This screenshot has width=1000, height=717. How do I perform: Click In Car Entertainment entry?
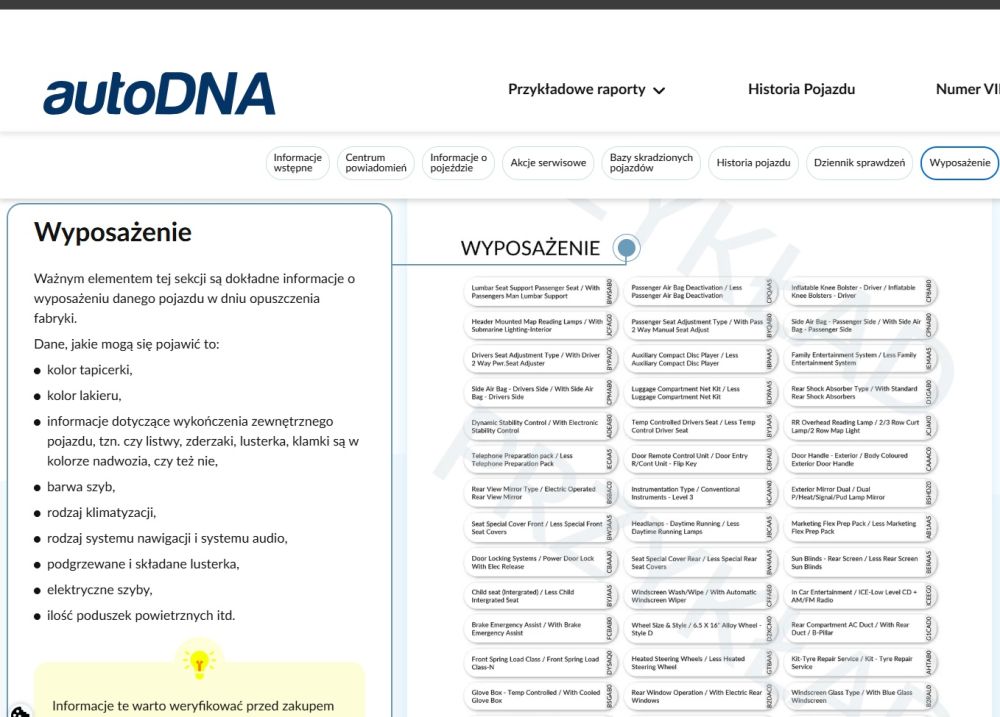click(859, 596)
